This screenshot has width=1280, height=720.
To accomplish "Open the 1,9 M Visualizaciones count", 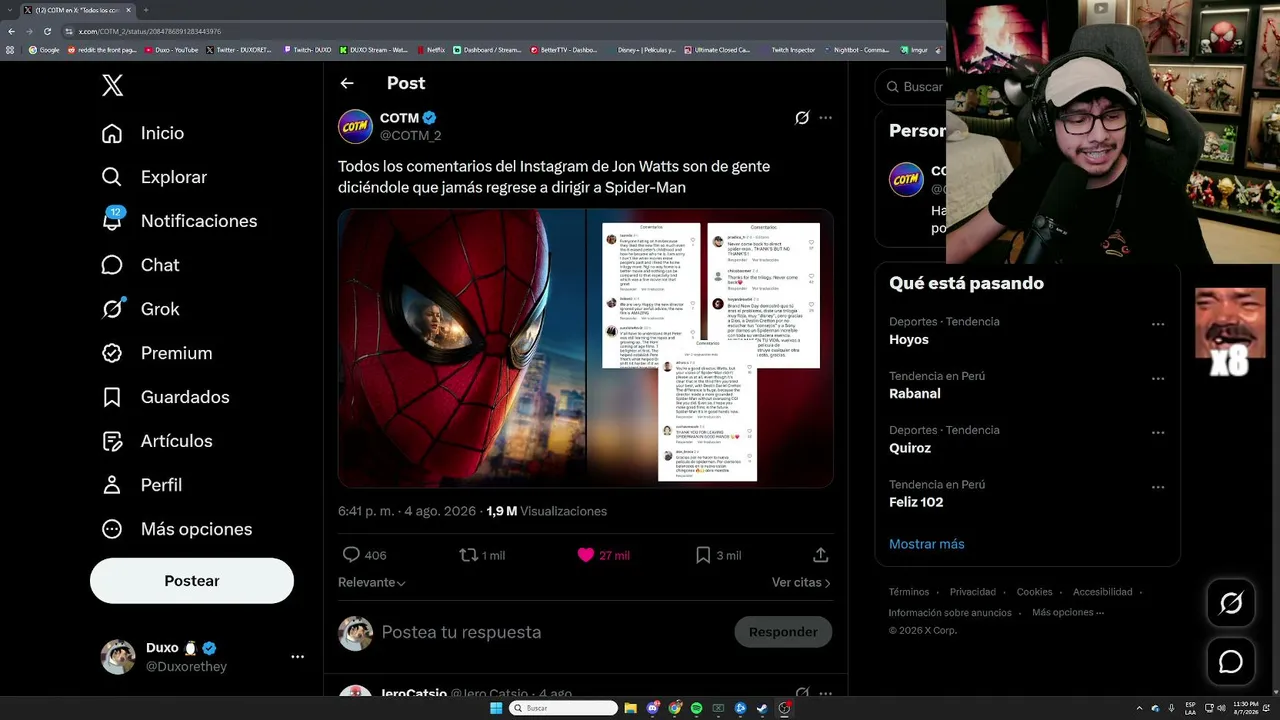I will pyautogui.click(x=547, y=511).
